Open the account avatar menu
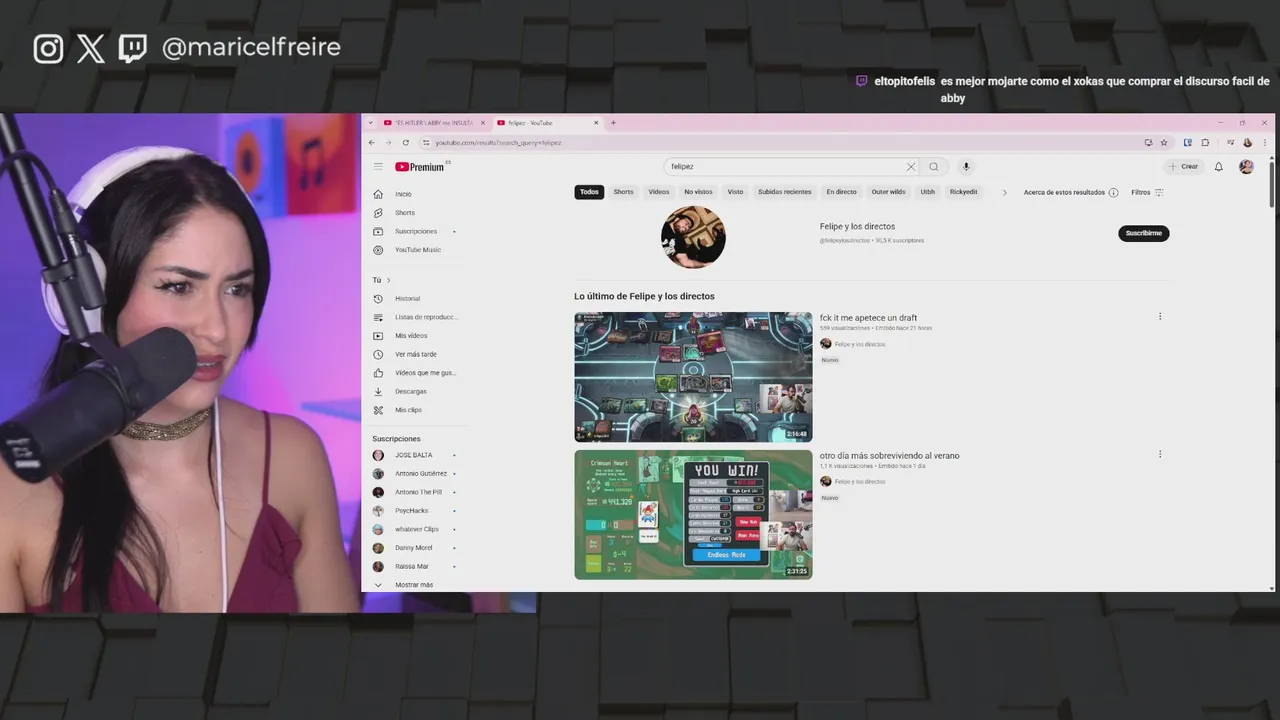Image resolution: width=1280 pixels, height=720 pixels. [1246, 167]
